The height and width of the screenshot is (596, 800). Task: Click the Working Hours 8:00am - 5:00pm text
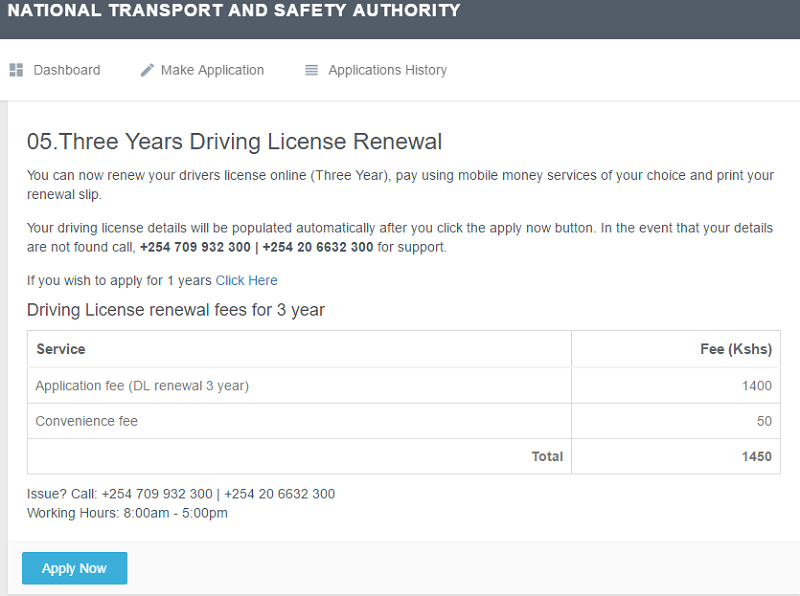tap(127, 513)
